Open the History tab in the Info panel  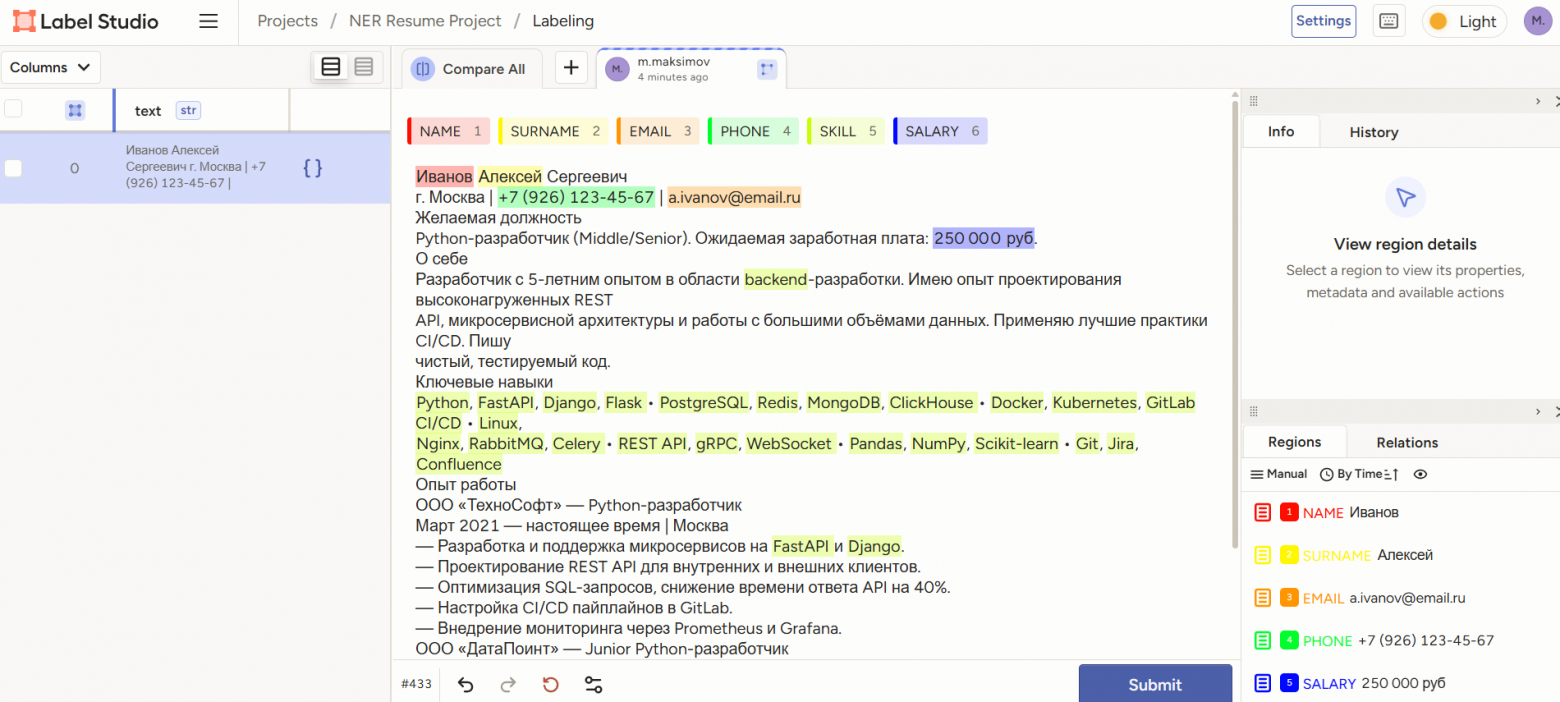[x=1373, y=131]
